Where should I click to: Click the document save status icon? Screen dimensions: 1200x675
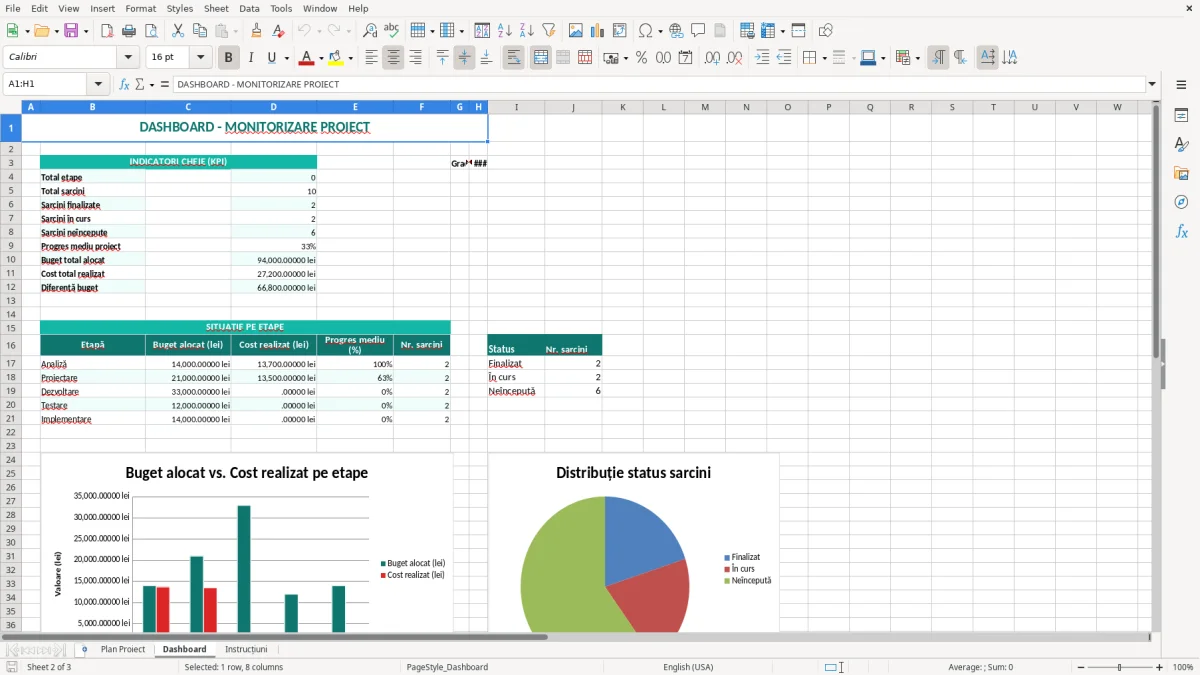point(12,667)
